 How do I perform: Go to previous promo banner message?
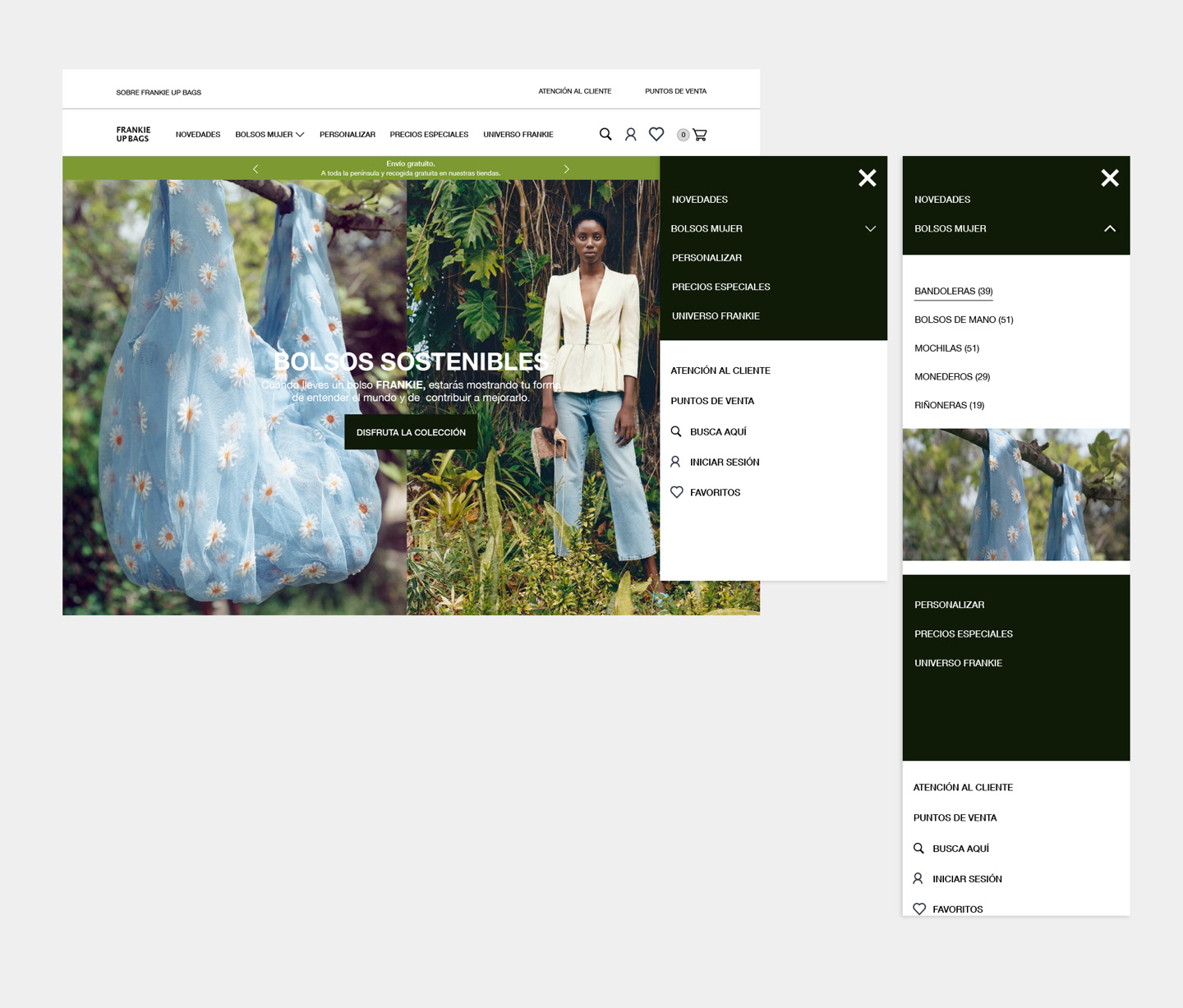(255, 168)
